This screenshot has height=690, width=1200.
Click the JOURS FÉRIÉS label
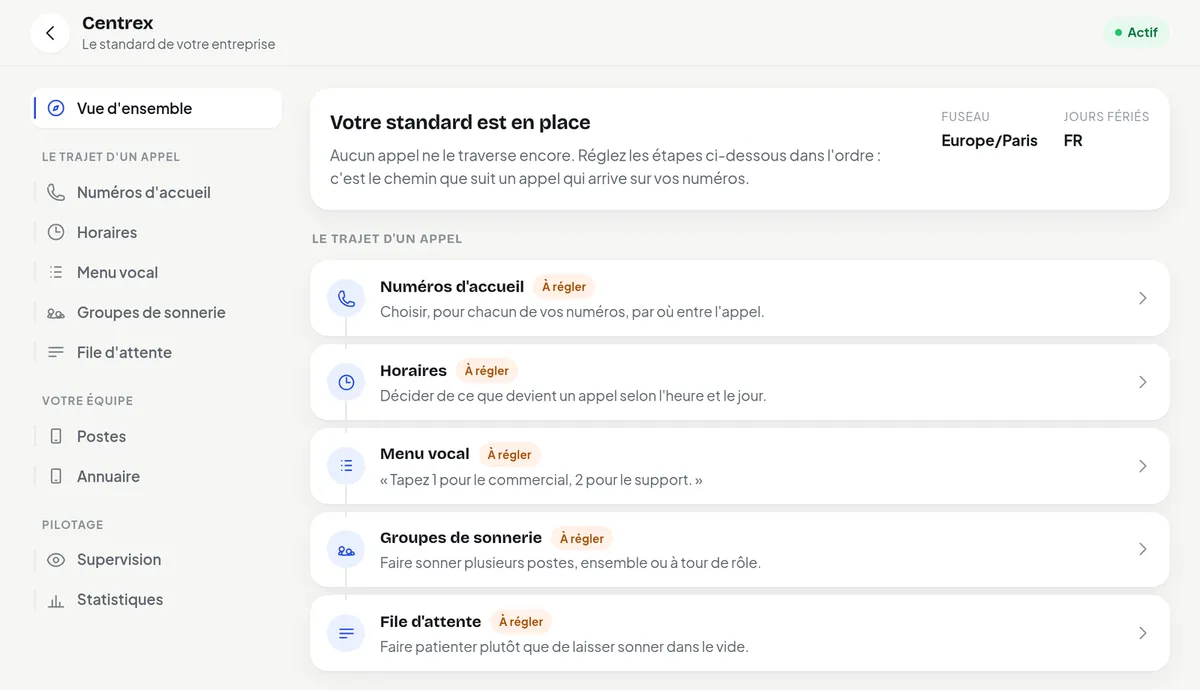point(1106,117)
